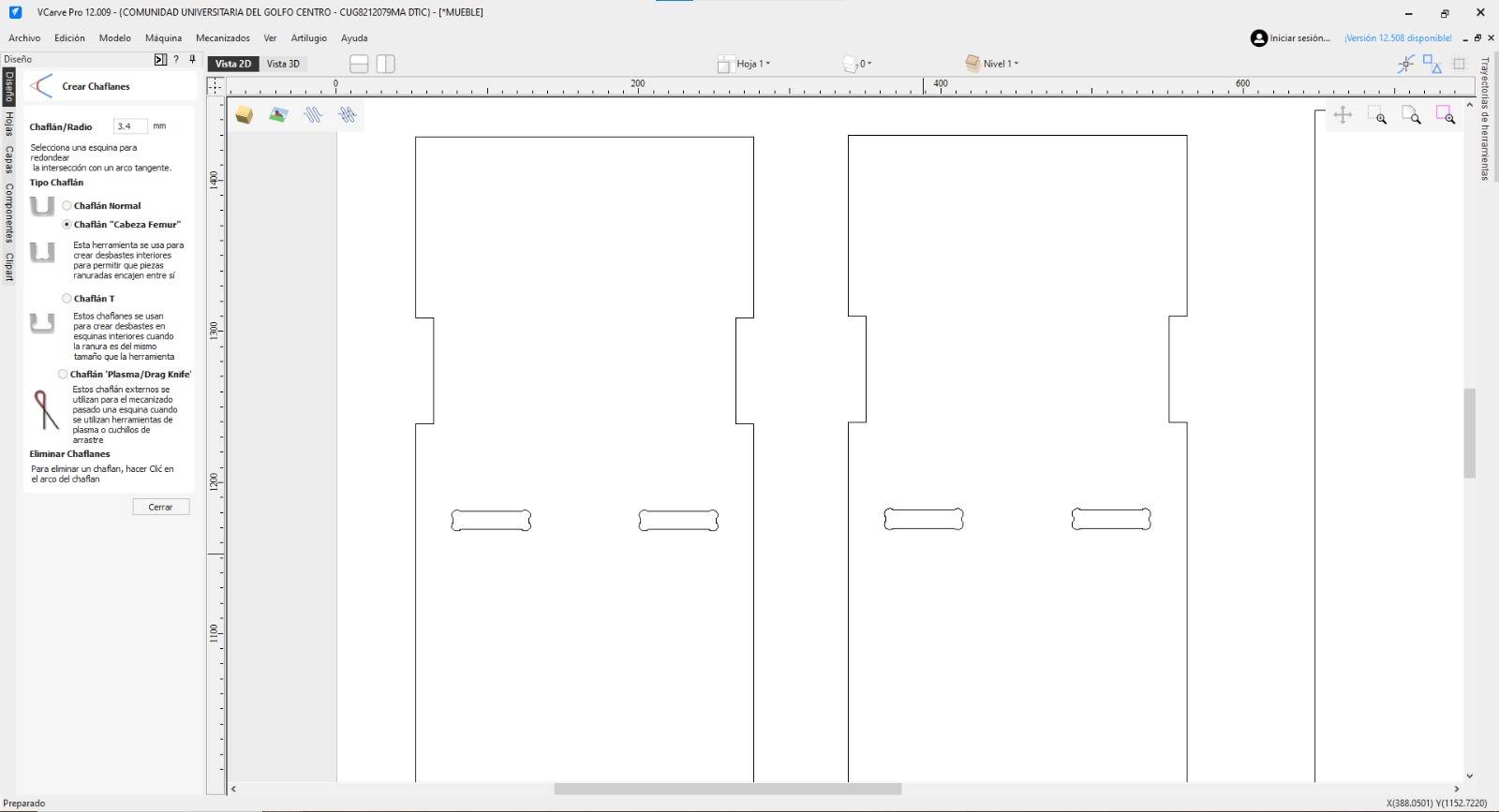Open the Componentes side tab
This screenshot has width=1499, height=812.
pyautogui.click(x=8, y=213)
